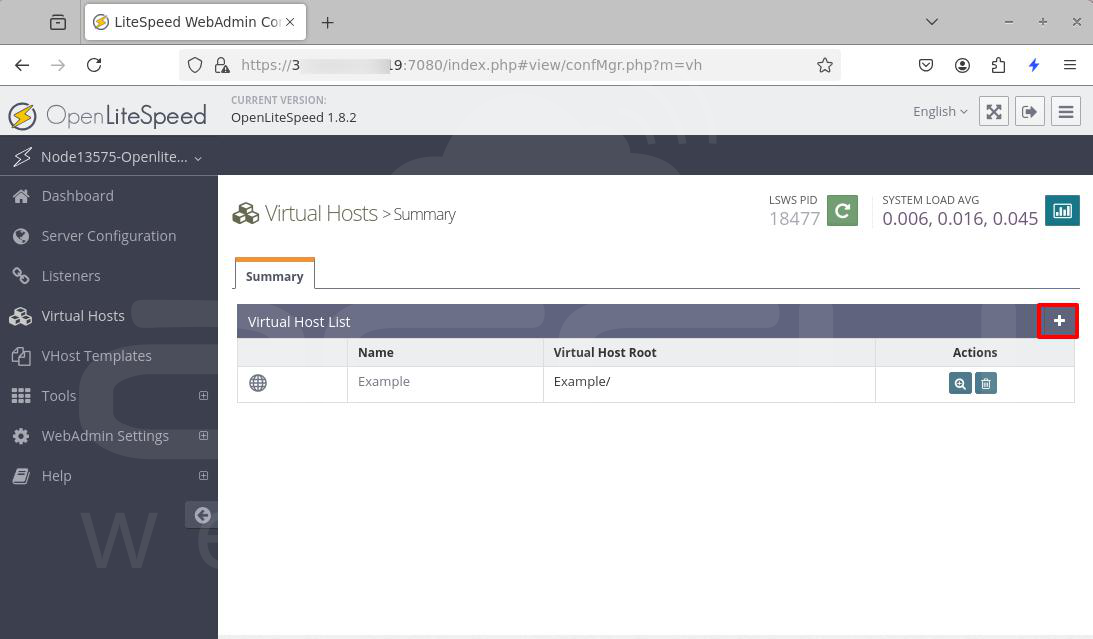Click the VHost Templates copy icon
This screenshot has height=639, width=1093.
[21, 356]
